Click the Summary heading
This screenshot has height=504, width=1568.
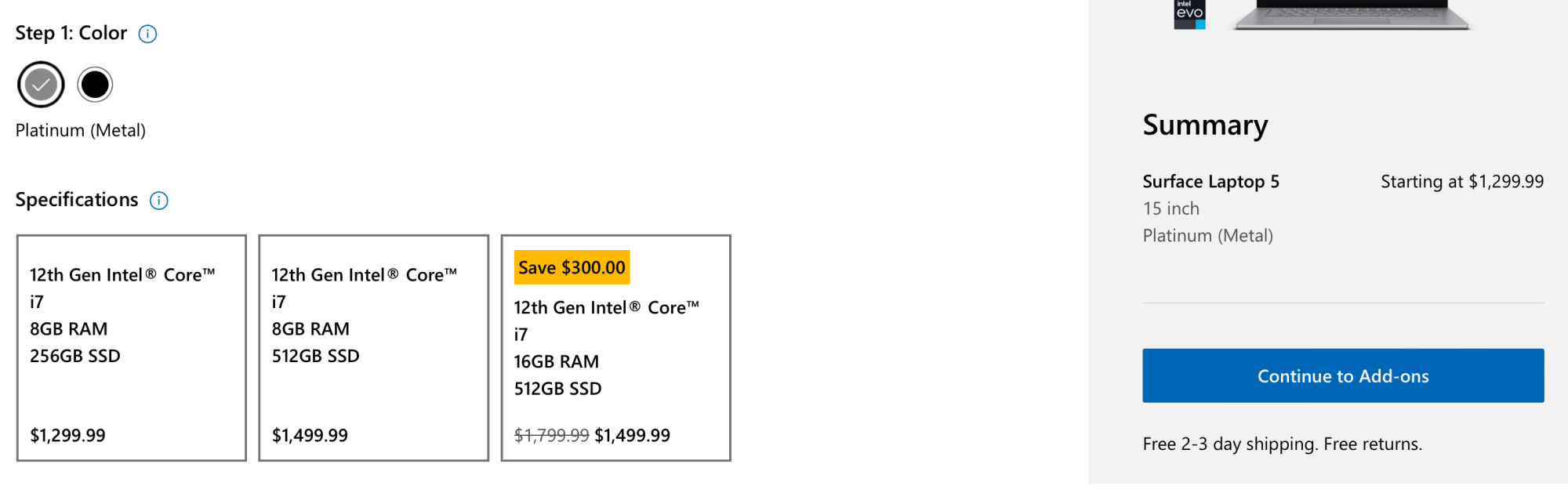pyautogui.click(x=1205, y=125)
